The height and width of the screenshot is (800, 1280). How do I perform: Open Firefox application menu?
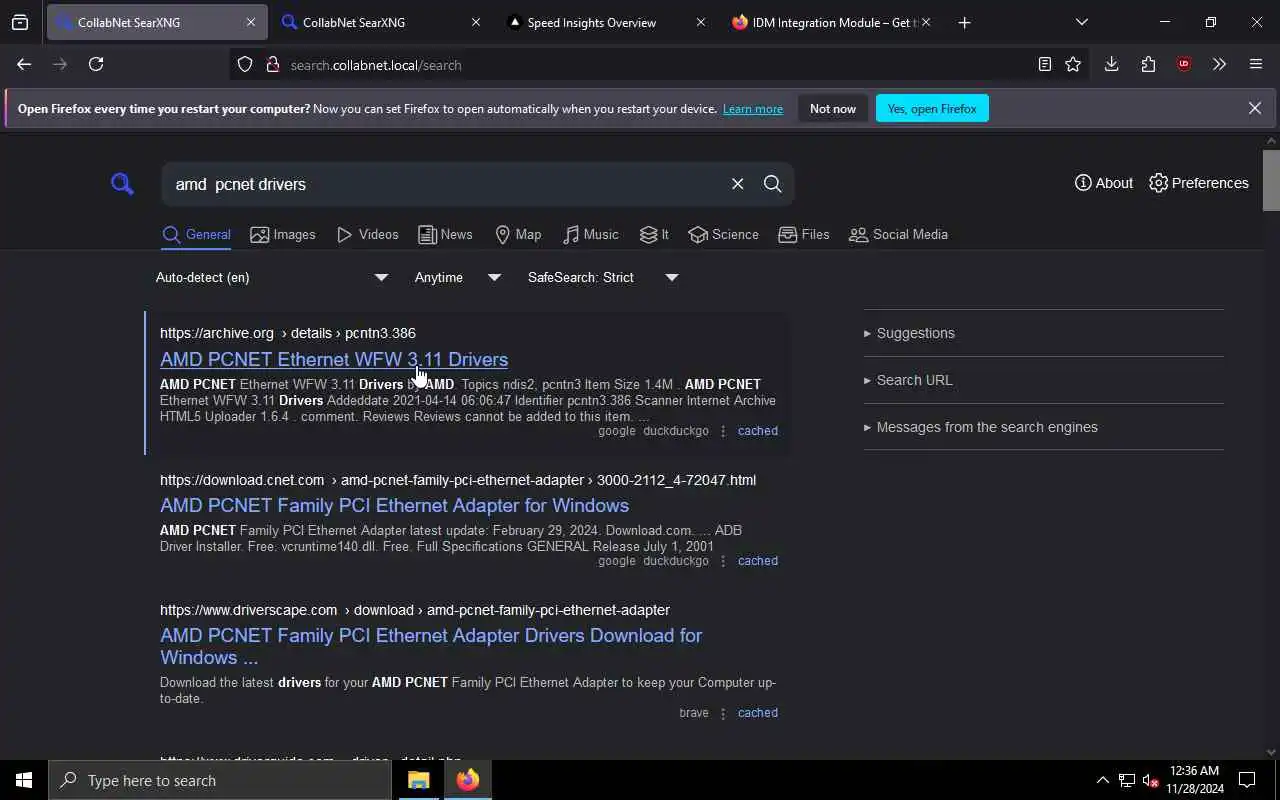point(1256,64)
